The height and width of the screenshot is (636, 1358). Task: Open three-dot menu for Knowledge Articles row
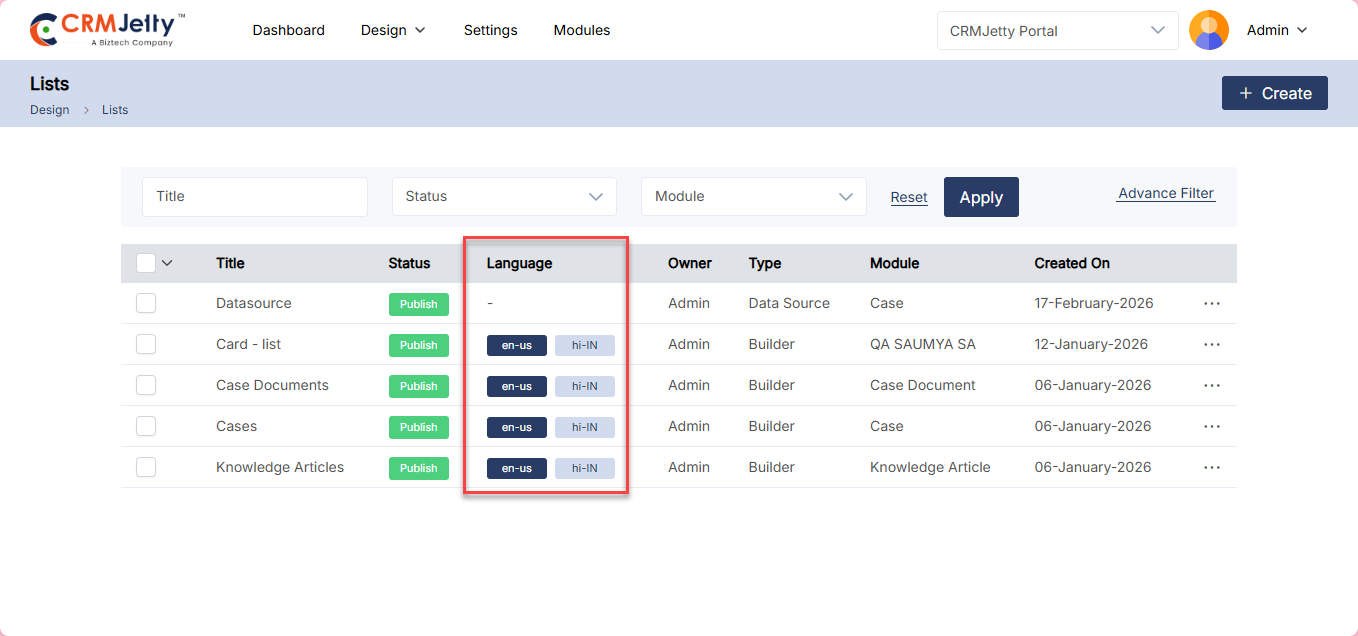tap(1212, 467)
